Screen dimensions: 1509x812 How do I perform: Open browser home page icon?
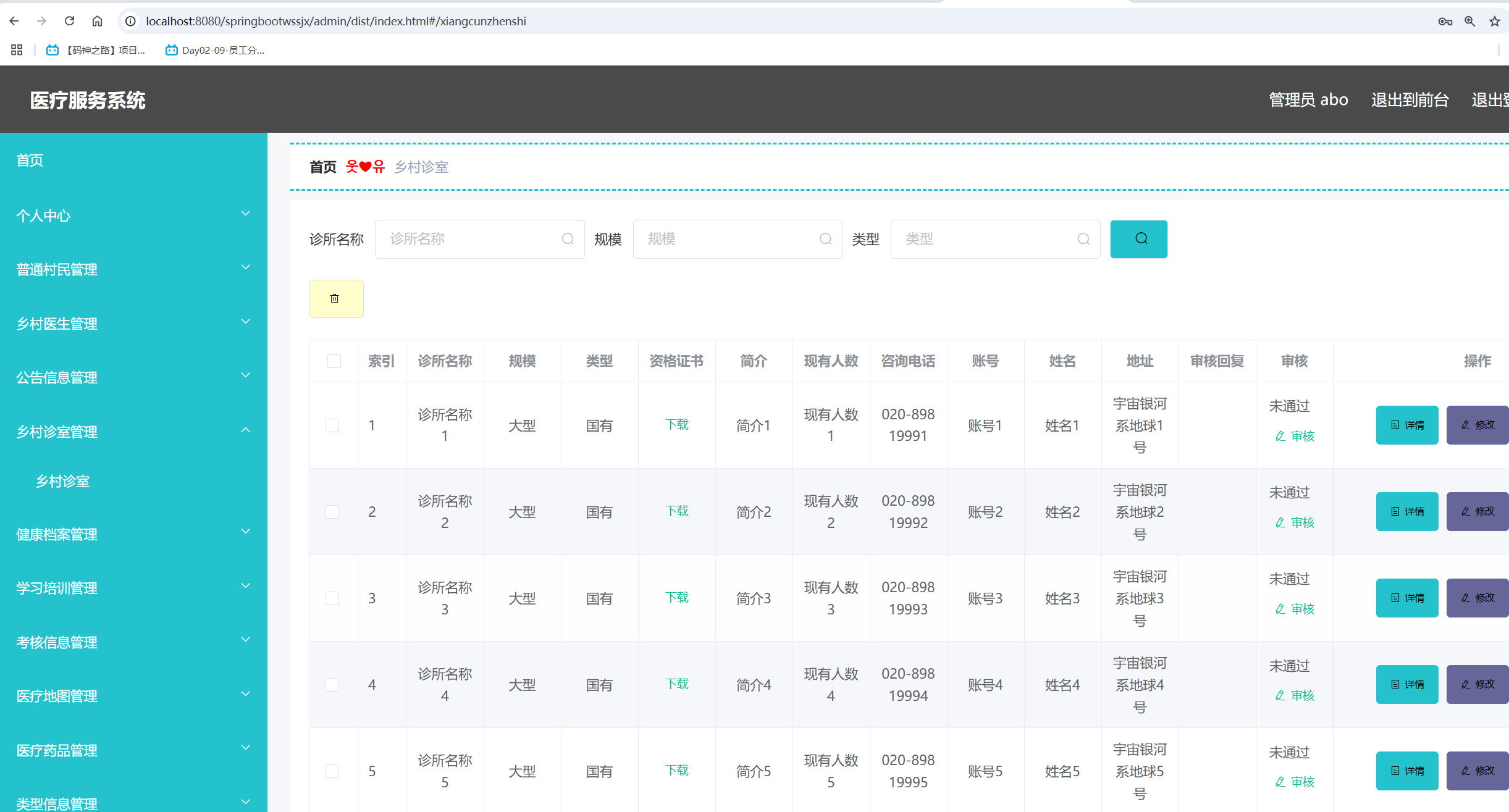tap(97, 21)
